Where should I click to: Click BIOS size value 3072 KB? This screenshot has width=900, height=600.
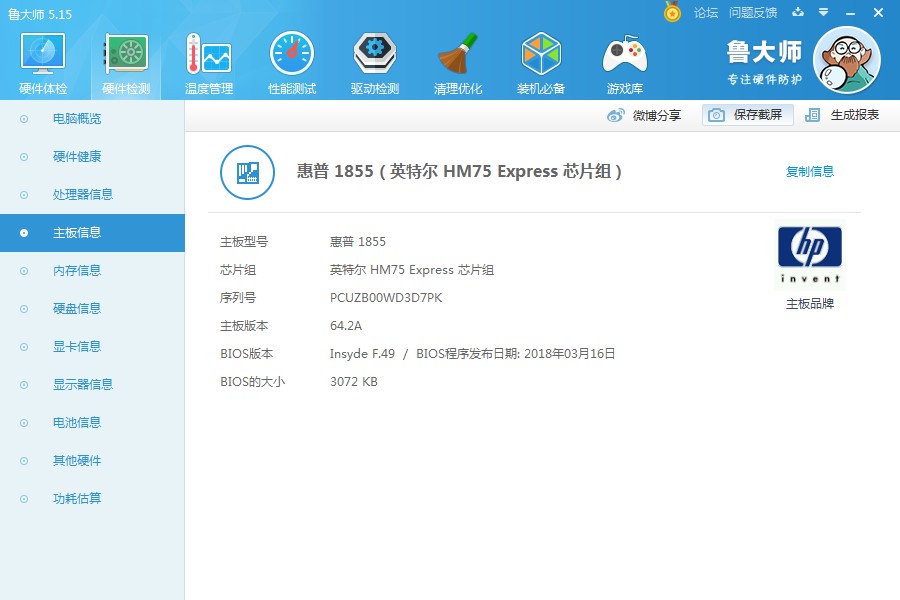[354, 382]
